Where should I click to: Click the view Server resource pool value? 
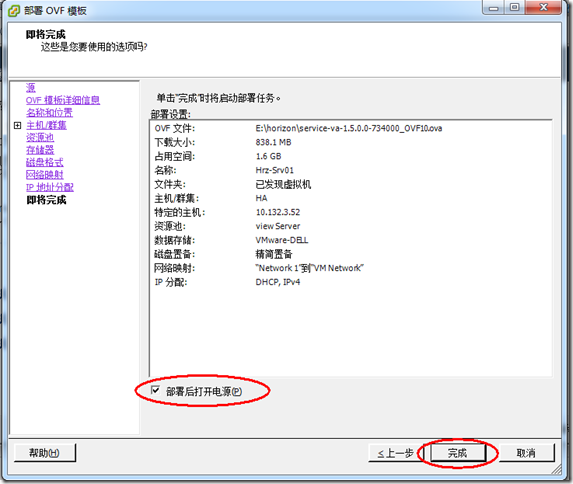[x=278, y=226]
